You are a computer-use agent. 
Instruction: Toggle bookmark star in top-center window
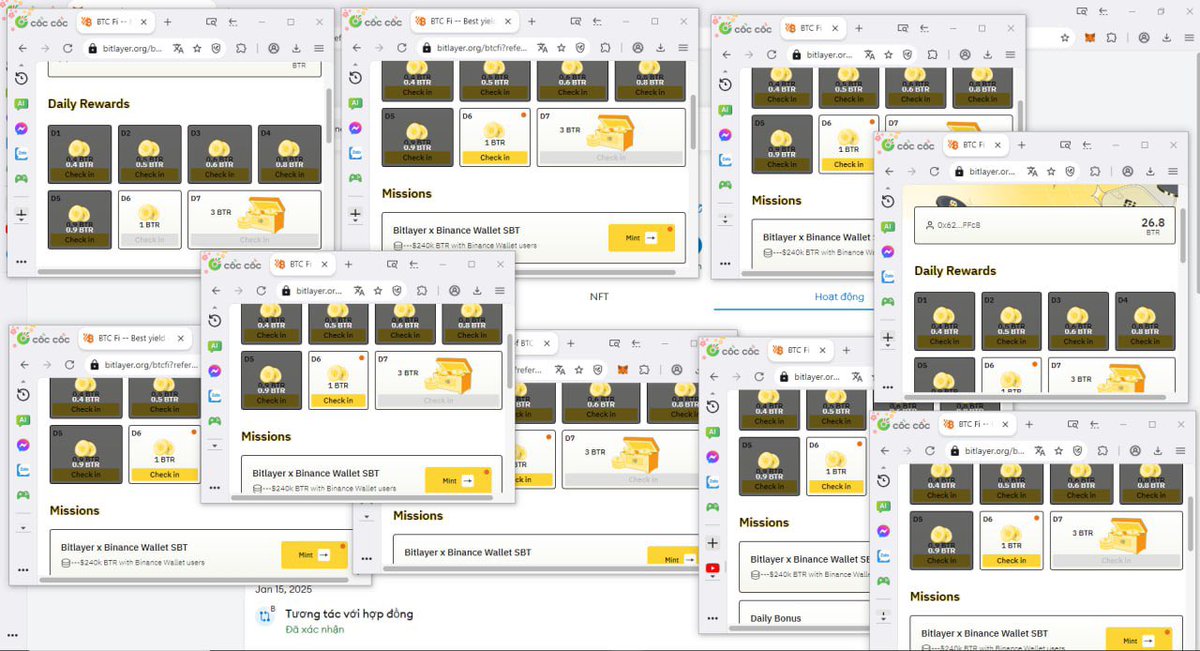[x=562, y=47]
